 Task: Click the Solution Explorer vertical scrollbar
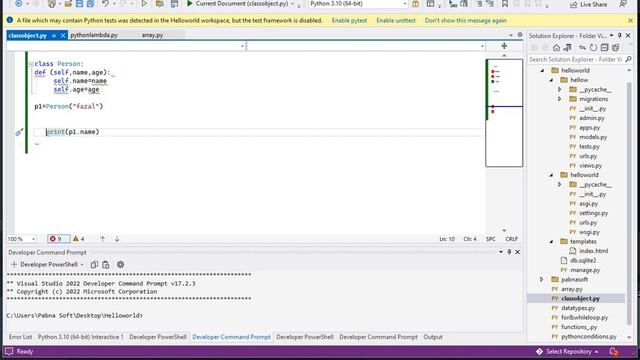629,204
